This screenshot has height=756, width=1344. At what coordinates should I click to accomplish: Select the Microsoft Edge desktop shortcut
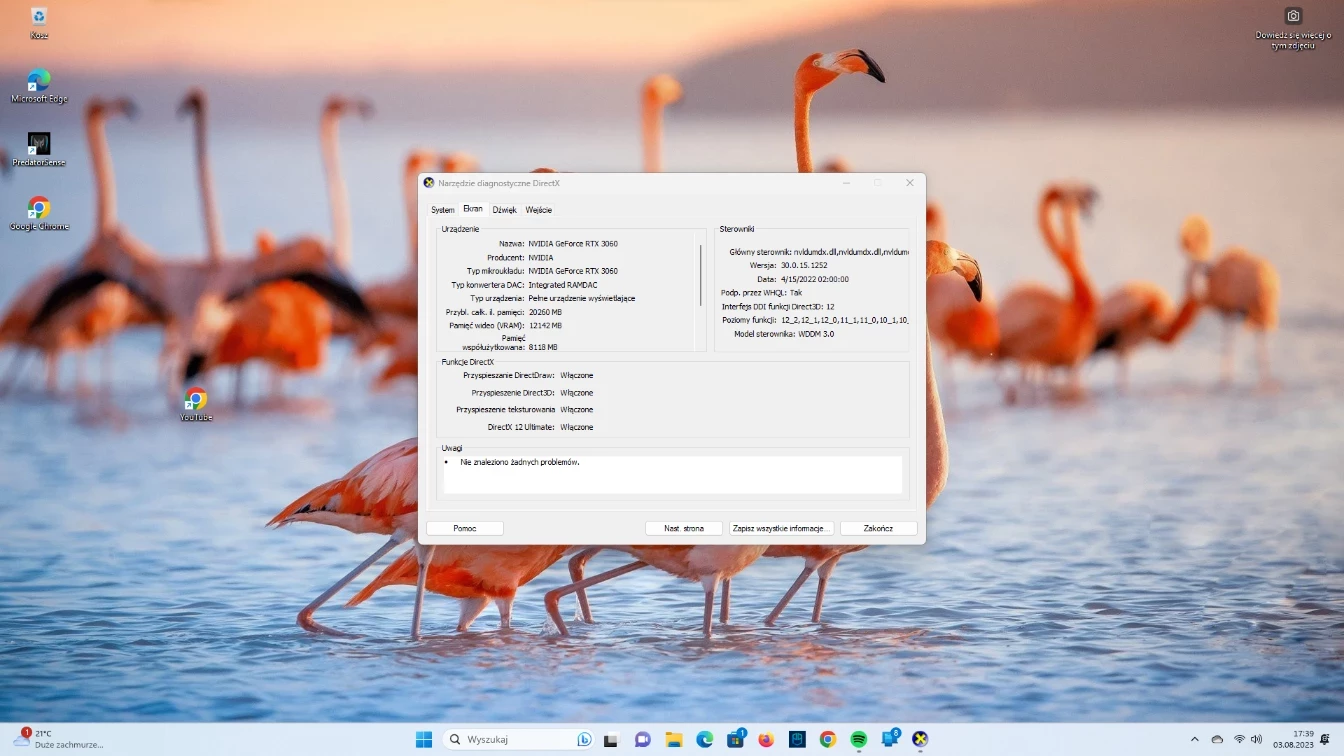[38, 86]
